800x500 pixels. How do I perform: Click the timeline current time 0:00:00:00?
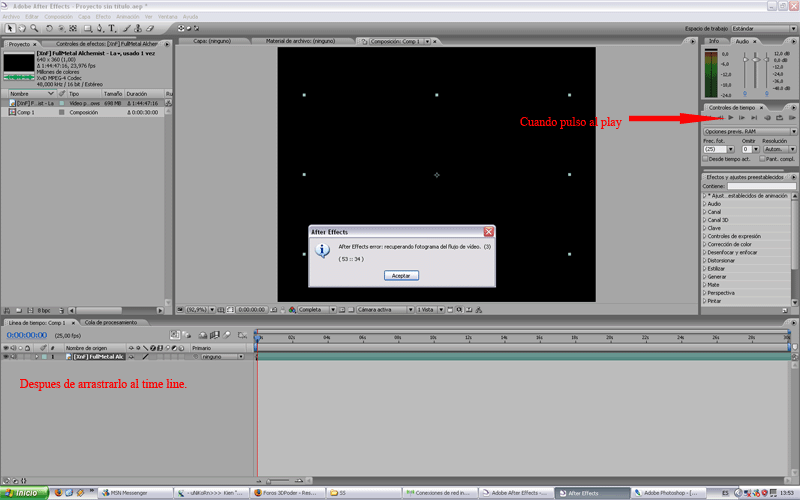27,335
